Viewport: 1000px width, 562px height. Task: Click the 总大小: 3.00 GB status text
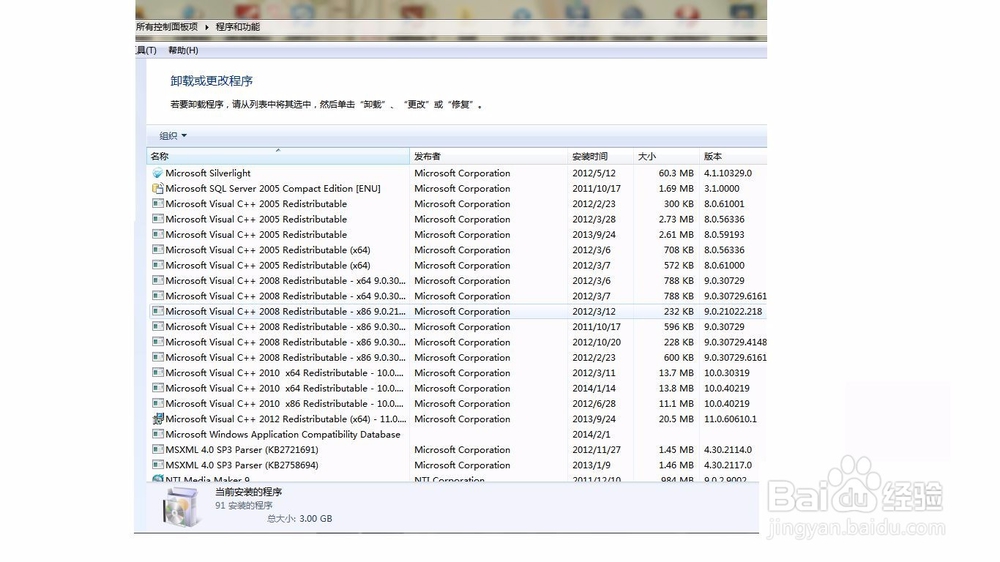click(299, 519)
